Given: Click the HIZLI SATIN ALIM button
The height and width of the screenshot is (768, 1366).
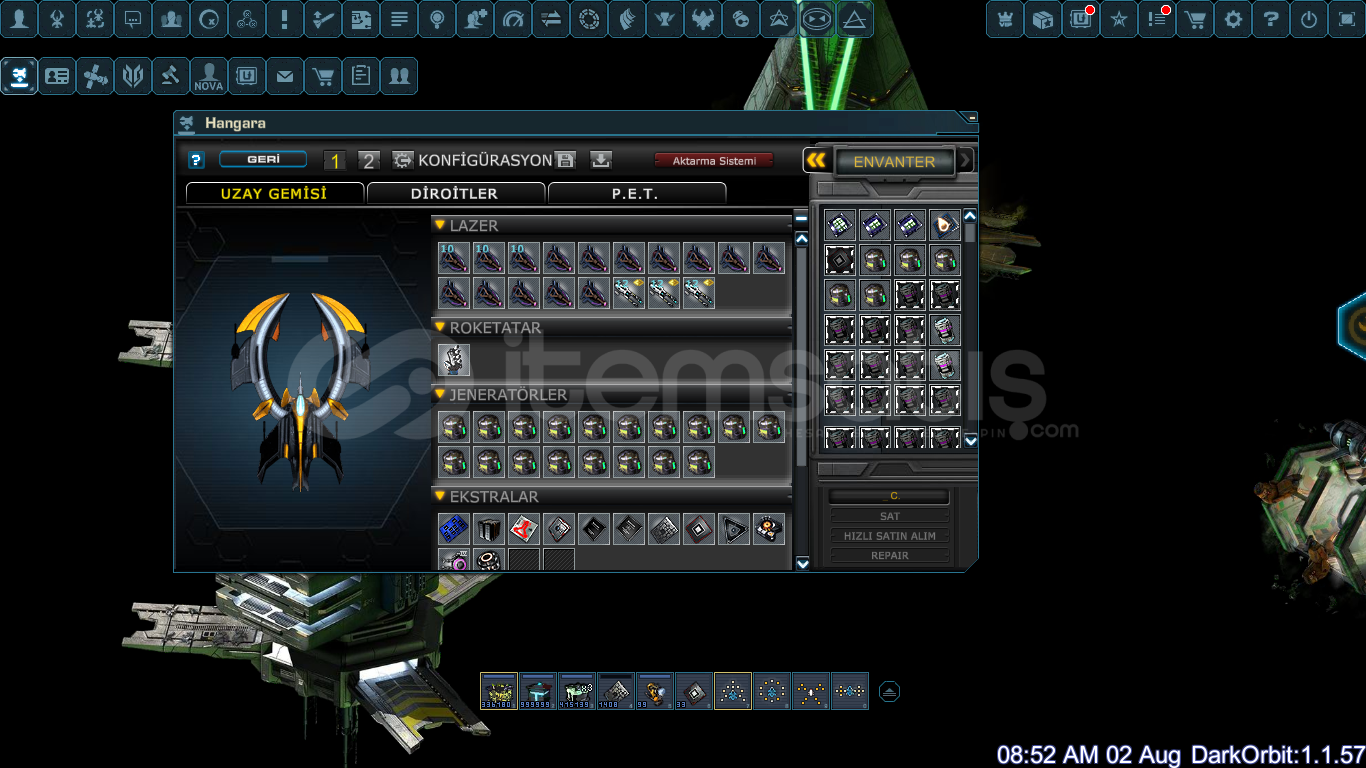Looking at the screenshot, I should [x=890, y=536].
